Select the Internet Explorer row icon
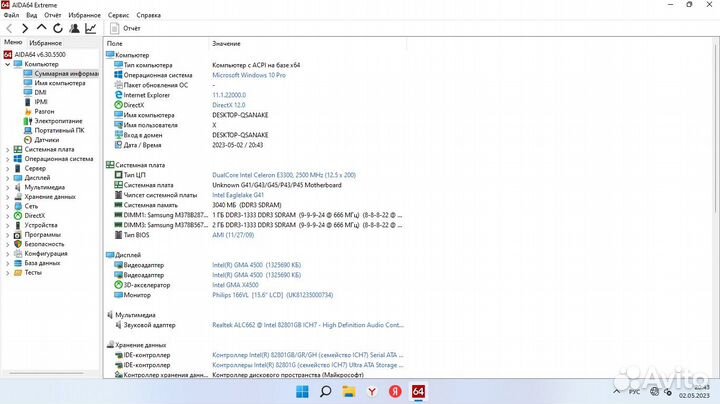Viewport: 720px width, 404px height. (118, 95)
